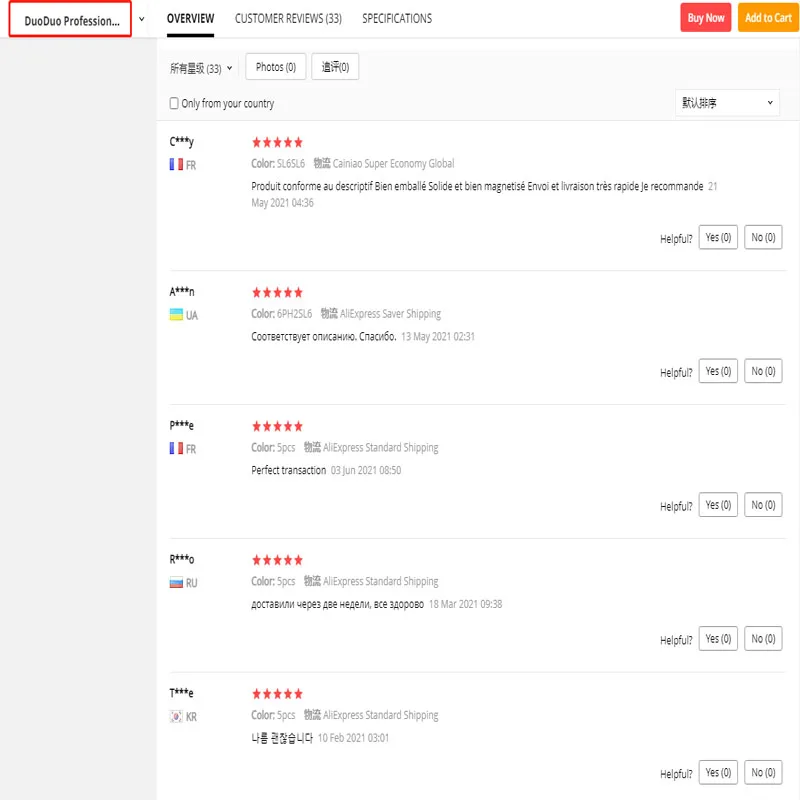Open the CUSTOMER REVIEWS (33) tab
Screen dimensions: 800x800
point(288,19)
